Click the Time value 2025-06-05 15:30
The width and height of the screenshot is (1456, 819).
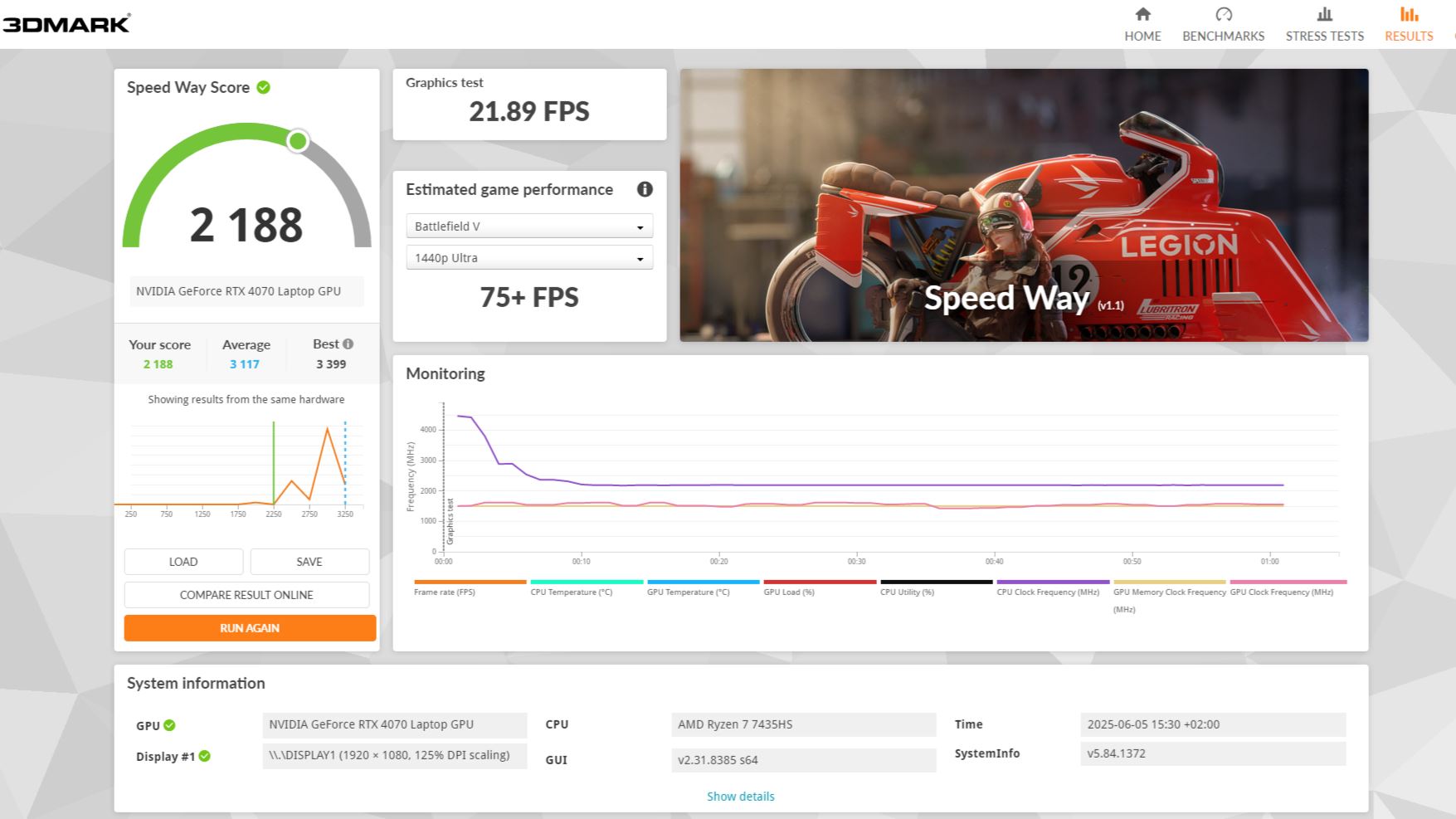click(1213, 724)
